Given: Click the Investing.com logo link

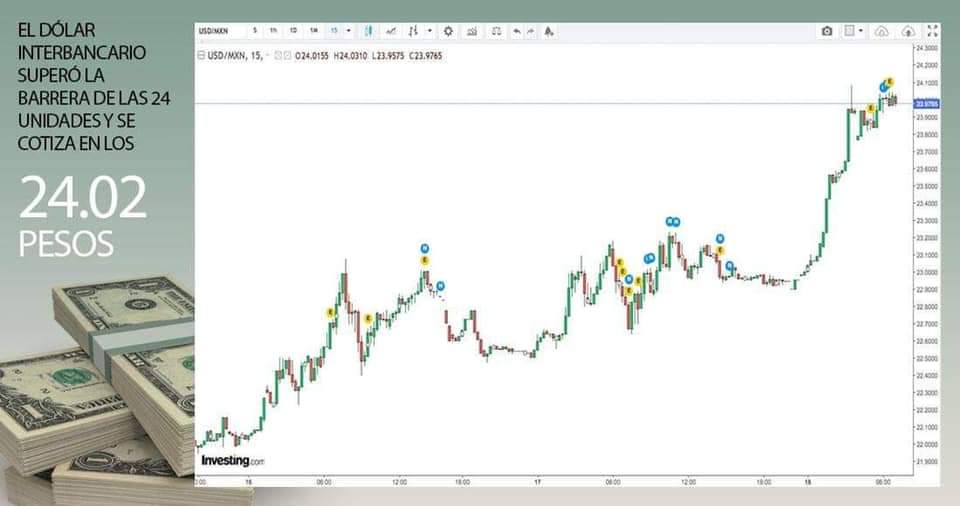Looking at the screenshot, I should pos(232,461).
